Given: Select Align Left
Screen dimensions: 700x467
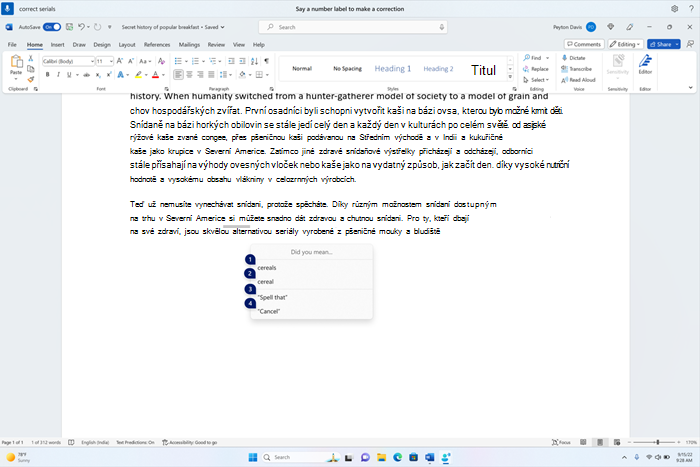Looking at the screenshot, I should [x=178, y=75].
